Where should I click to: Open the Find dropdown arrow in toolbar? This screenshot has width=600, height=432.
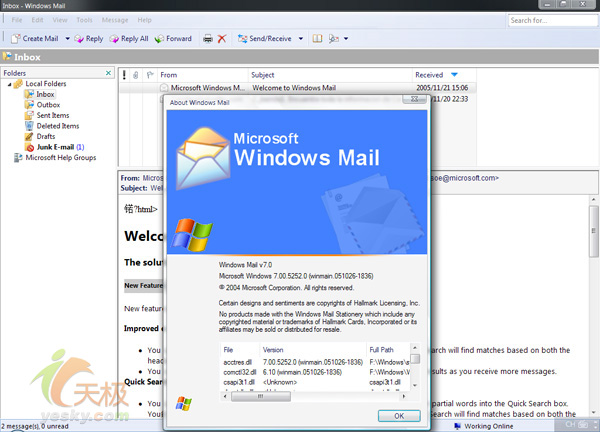346,39
